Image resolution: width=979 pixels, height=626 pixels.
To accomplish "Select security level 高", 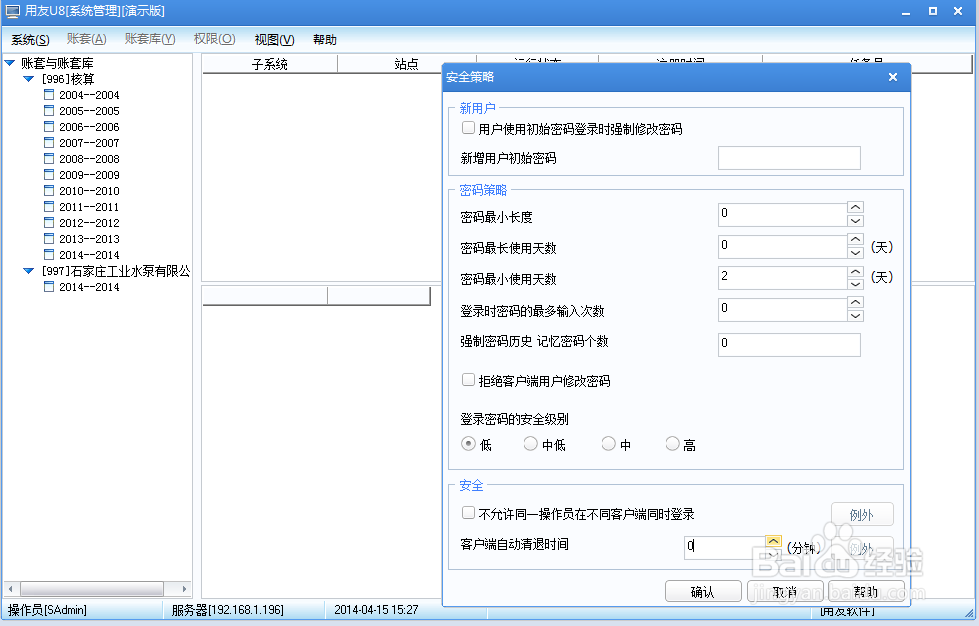I will pos(672,444).
